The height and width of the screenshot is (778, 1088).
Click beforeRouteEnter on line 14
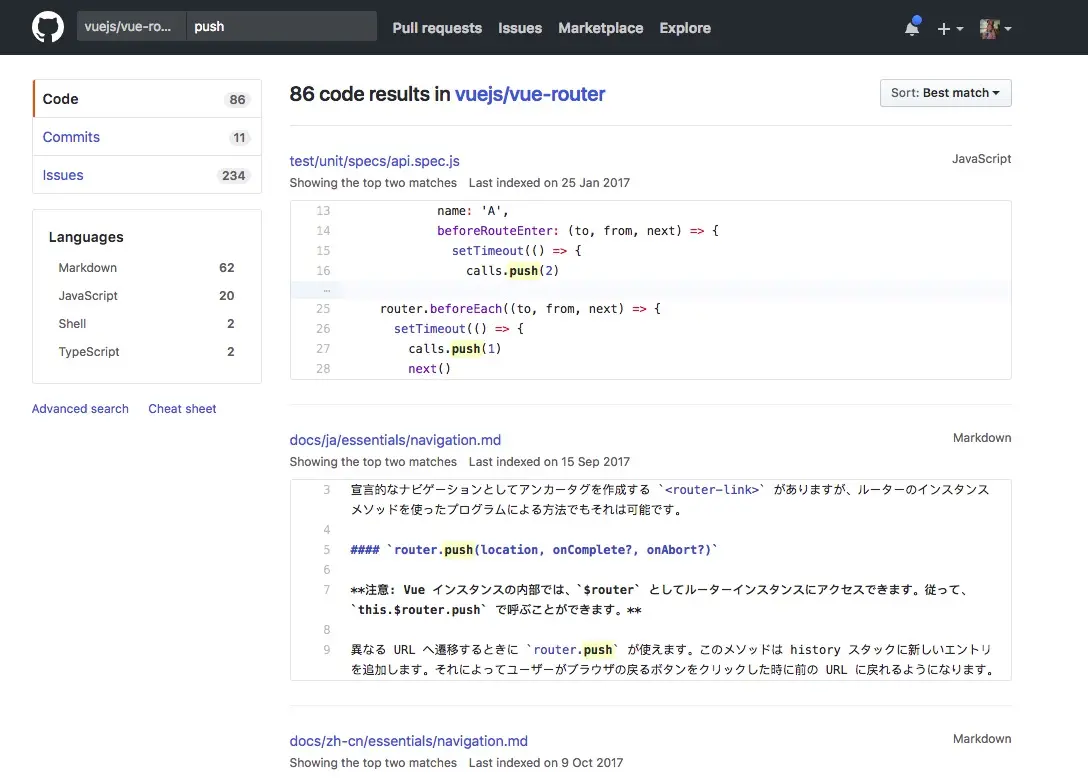pyautogui.click(x=495, y=230)
